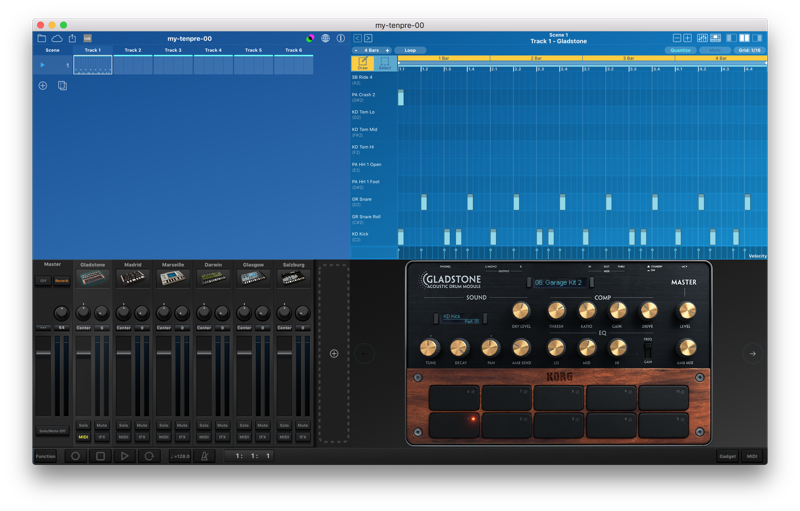Select the Track 2 column header
The height and width of the screenshot is (511, 800).
[133, 50]
